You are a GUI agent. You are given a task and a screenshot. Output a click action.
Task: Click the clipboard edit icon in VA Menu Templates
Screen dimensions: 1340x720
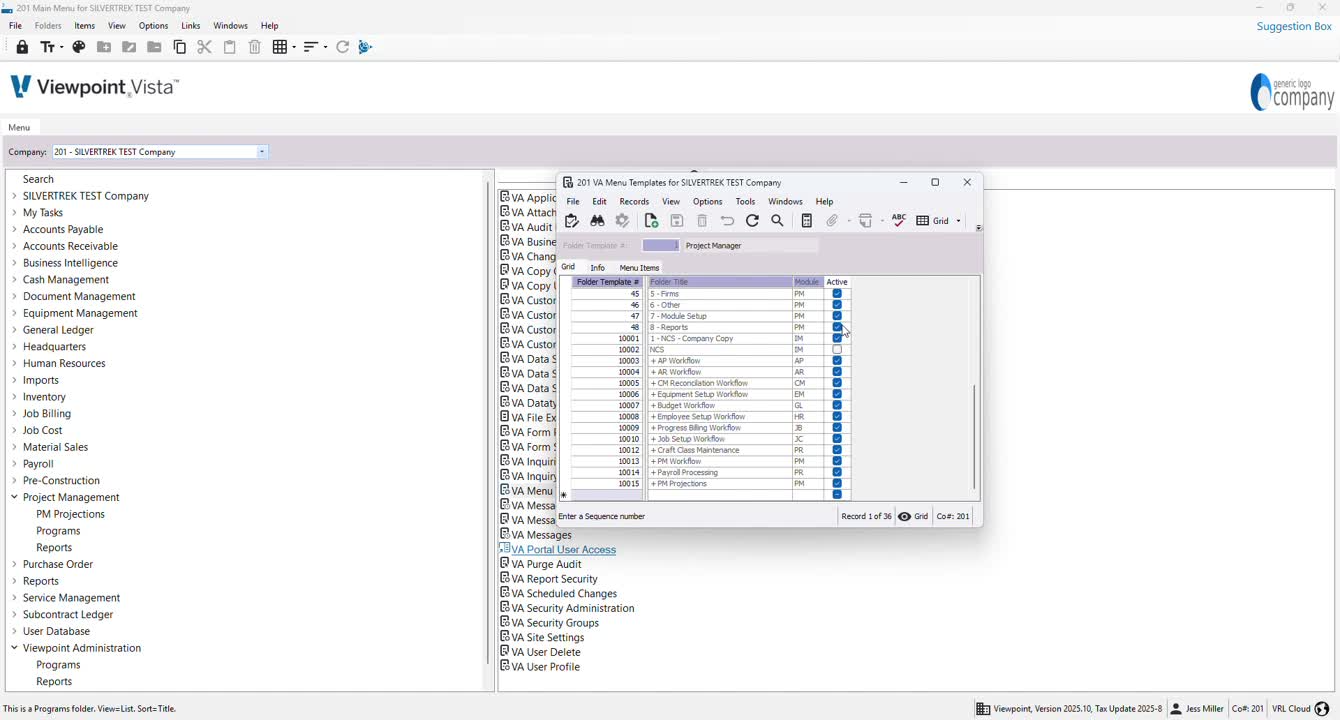(x=572, y=221)
